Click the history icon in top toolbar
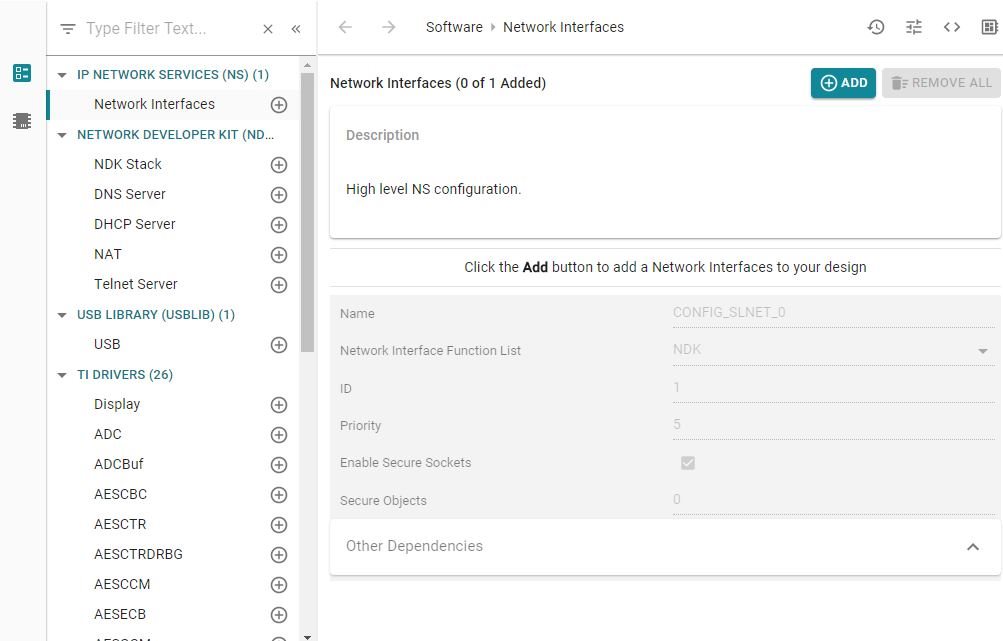 [x=876, y=27]
